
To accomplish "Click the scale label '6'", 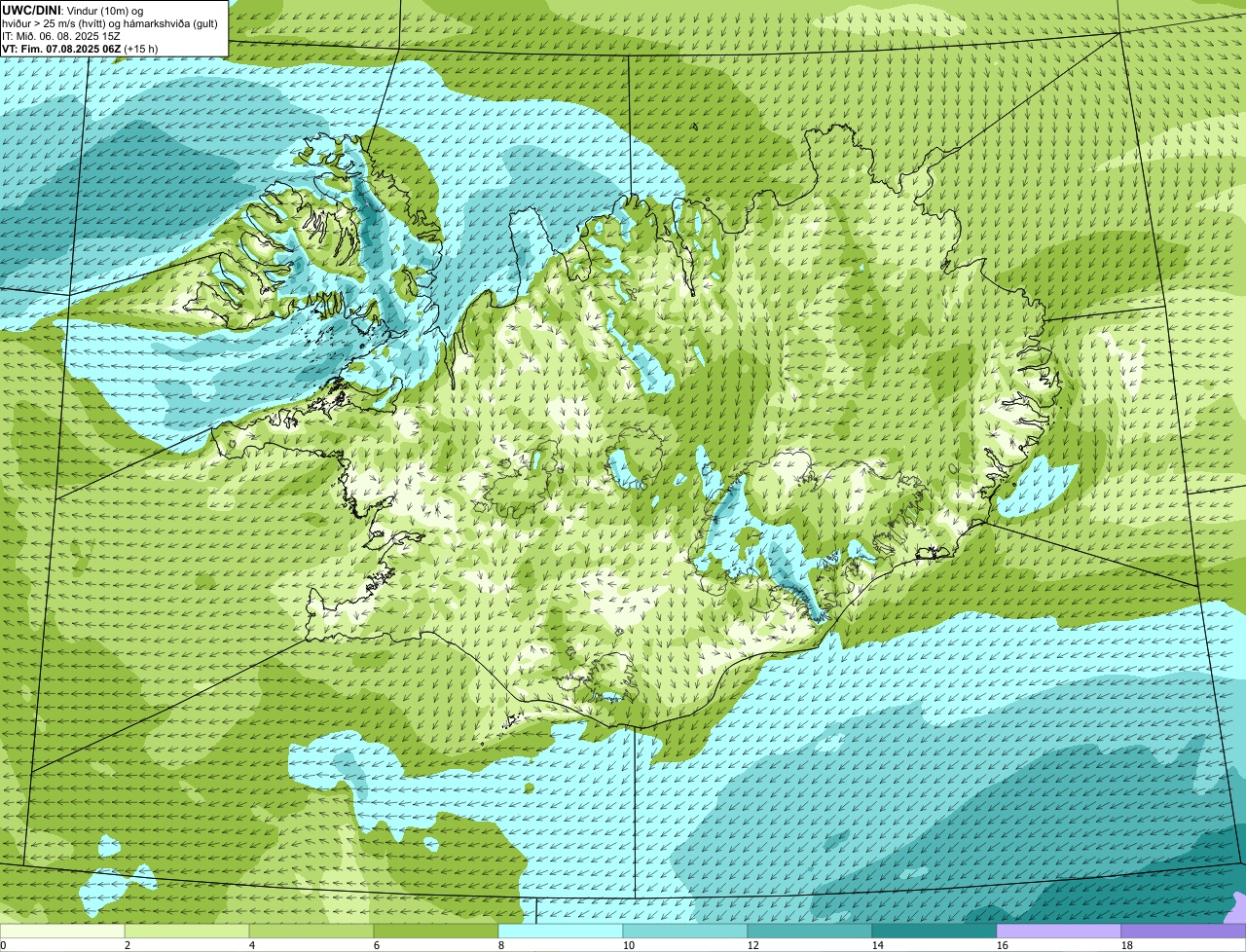I will click(377, 945).
